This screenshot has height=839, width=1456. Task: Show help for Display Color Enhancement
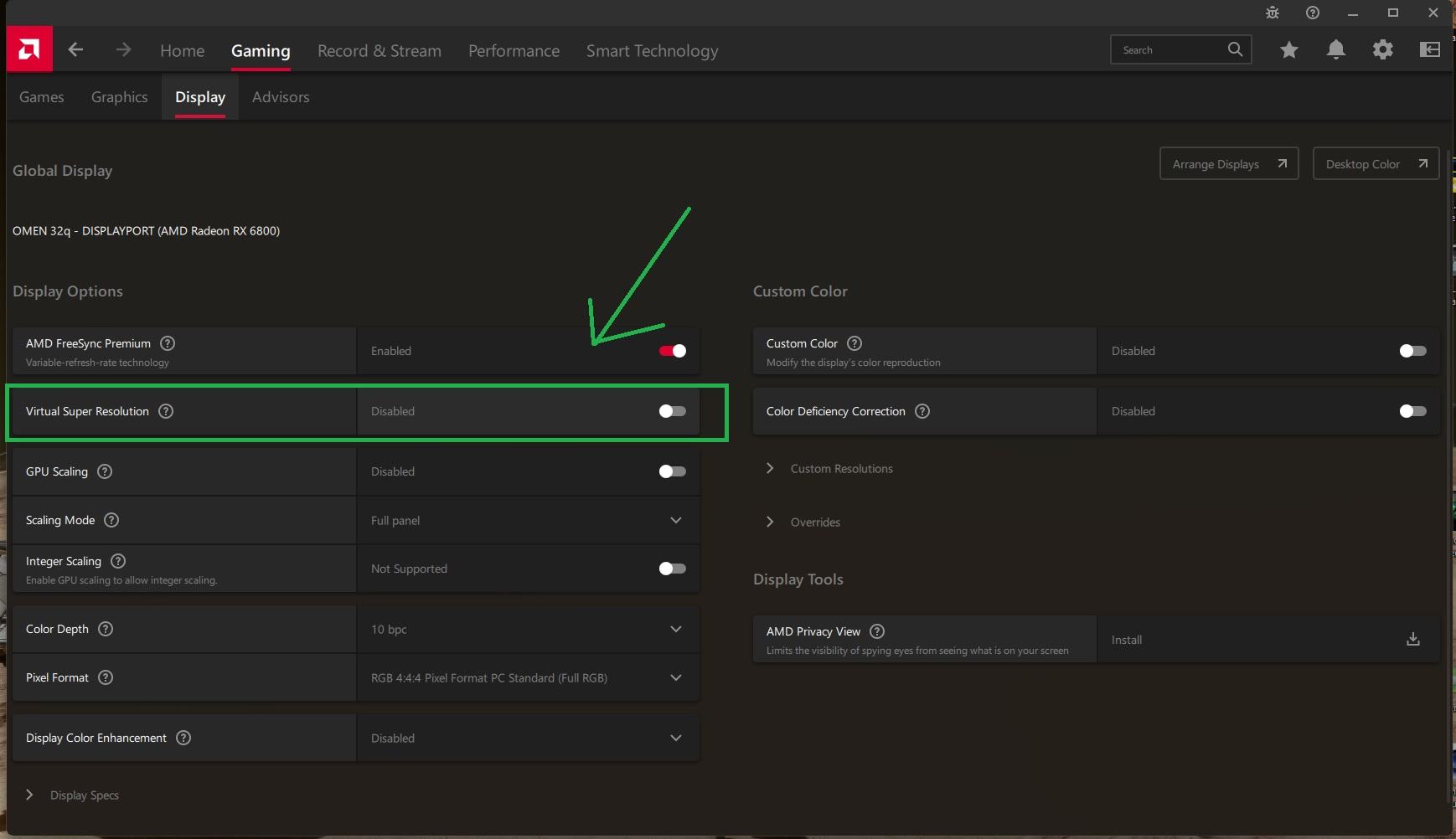point(183,738)
